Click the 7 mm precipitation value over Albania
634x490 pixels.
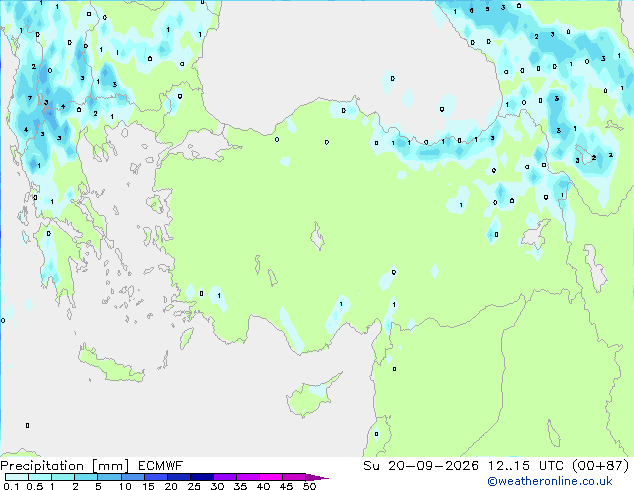pyautogui.click(x=30, y=98)
